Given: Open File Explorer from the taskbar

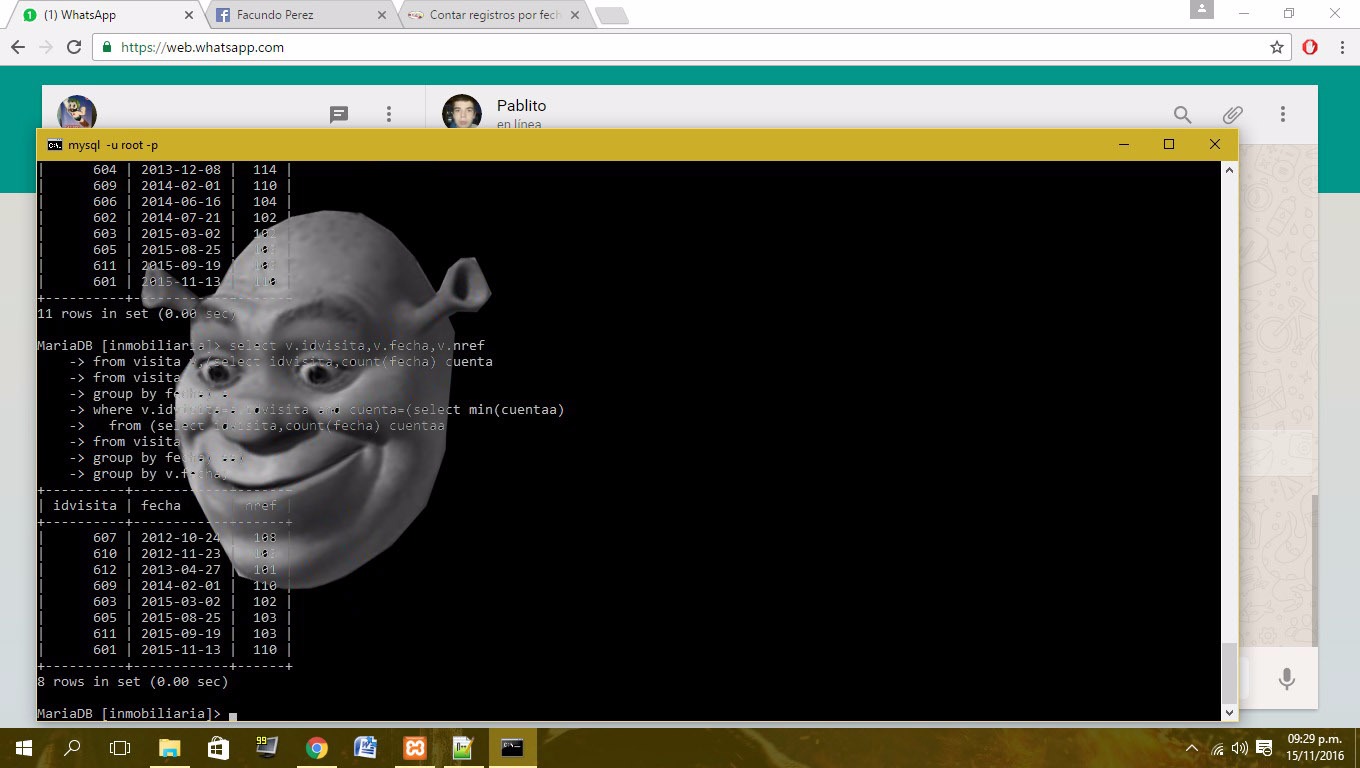Looking at the screenshot, I should [x=169, y=748].
